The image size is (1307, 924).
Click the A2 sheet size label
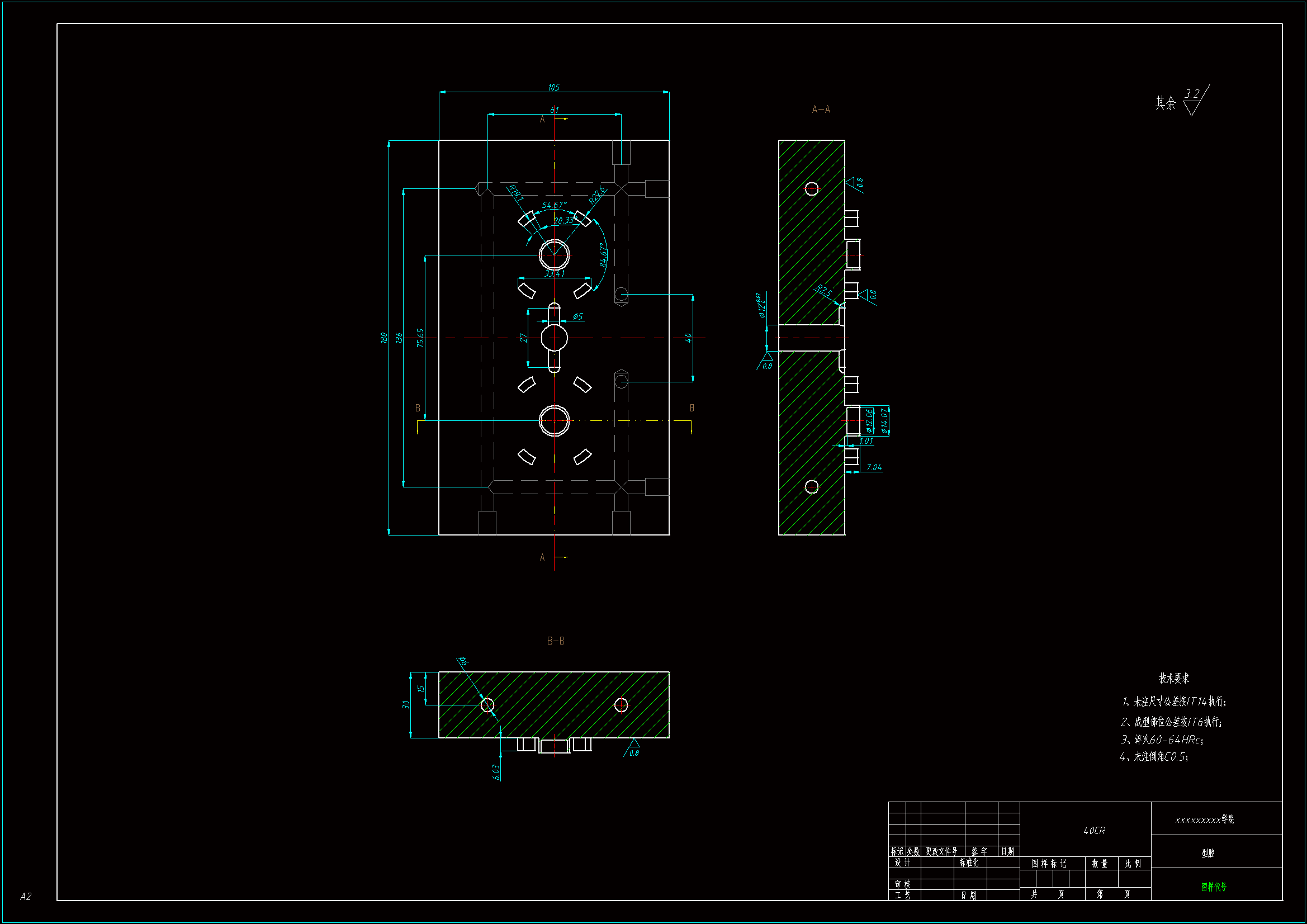click(x=26, y=896)
